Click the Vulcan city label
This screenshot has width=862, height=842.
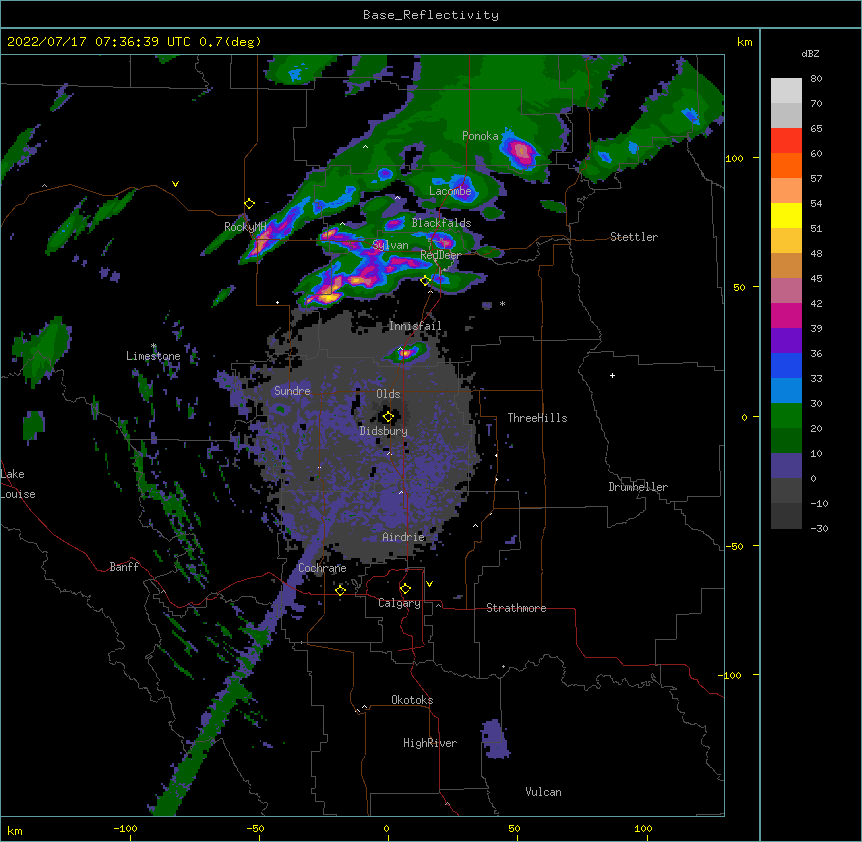[543, 792]
